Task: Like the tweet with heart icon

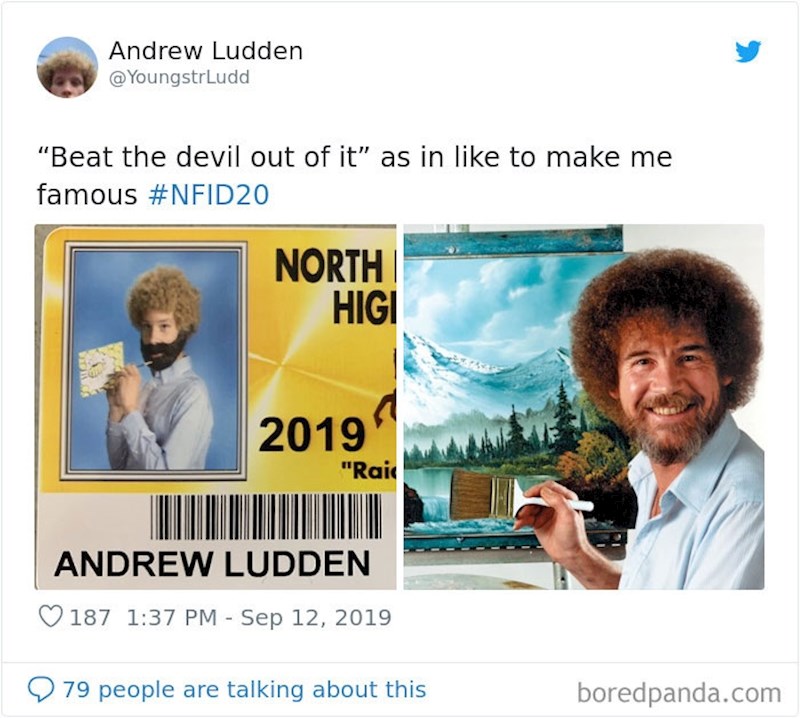Action: pyautogui.click(x=51, y=616)
